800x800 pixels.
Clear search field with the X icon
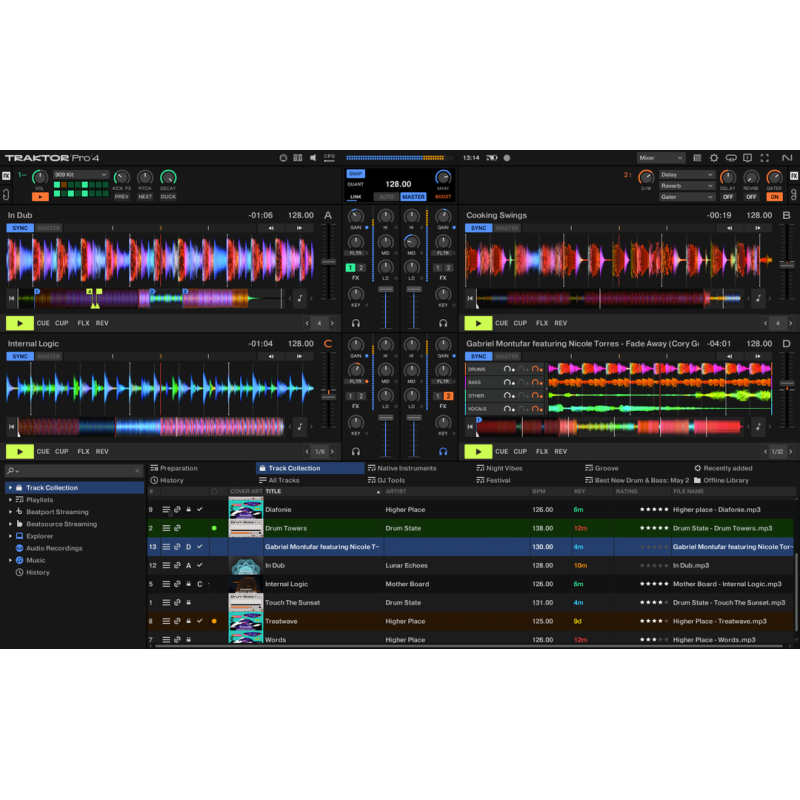pos(137,470)
